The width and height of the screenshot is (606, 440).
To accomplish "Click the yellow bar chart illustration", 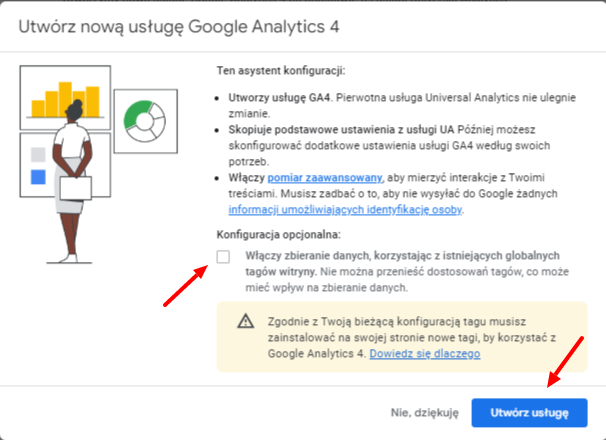I will (x=65, y=99).
